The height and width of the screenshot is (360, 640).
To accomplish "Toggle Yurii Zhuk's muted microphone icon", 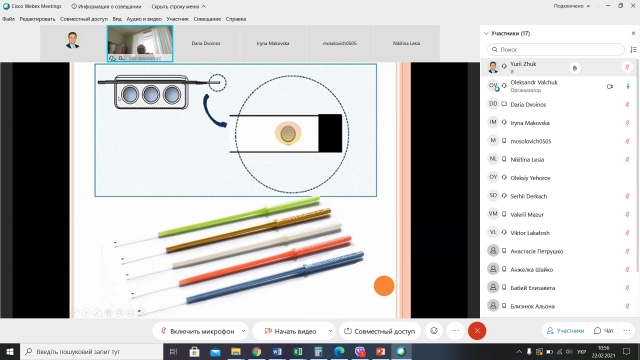I will tap(627, 67).
